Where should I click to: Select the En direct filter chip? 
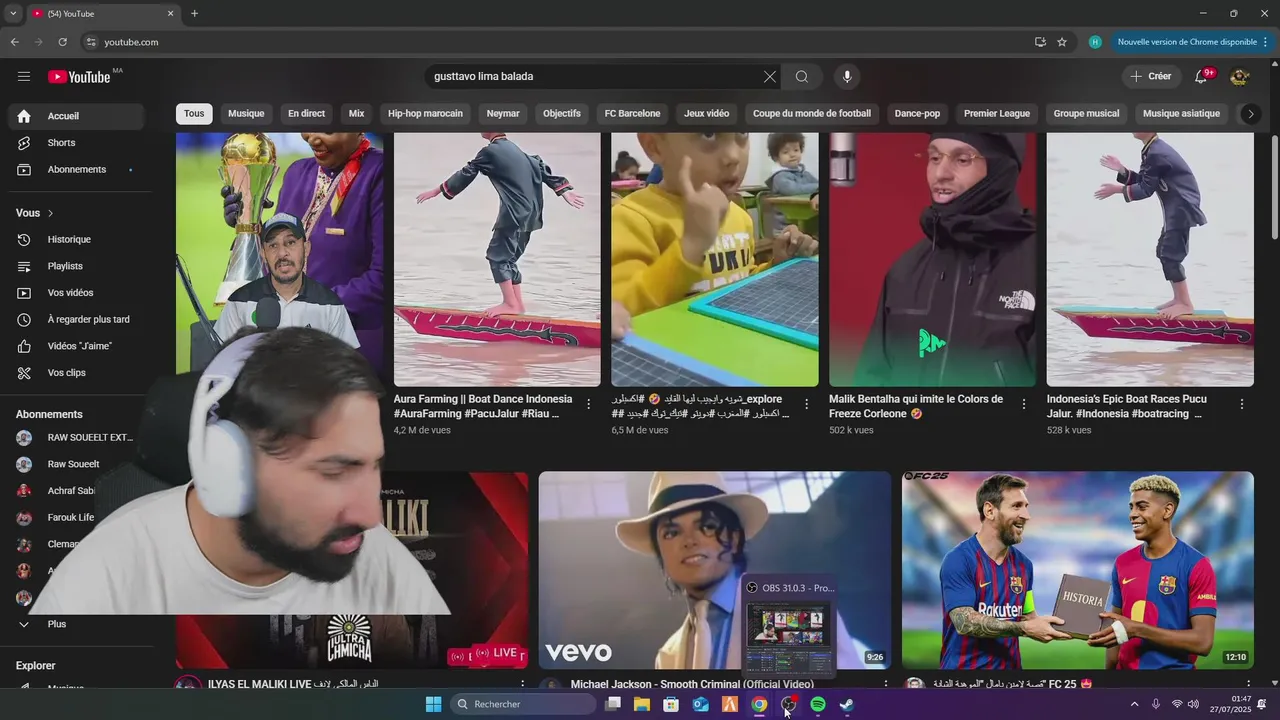coord(306,114)
